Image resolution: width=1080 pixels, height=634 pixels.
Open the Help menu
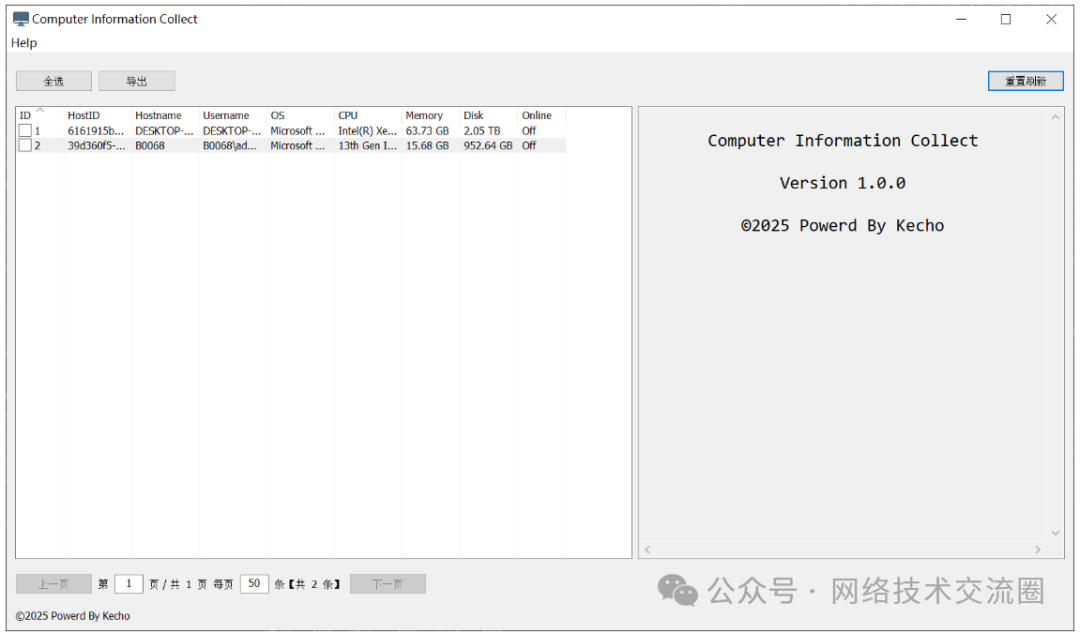click(x=24, y=43)
